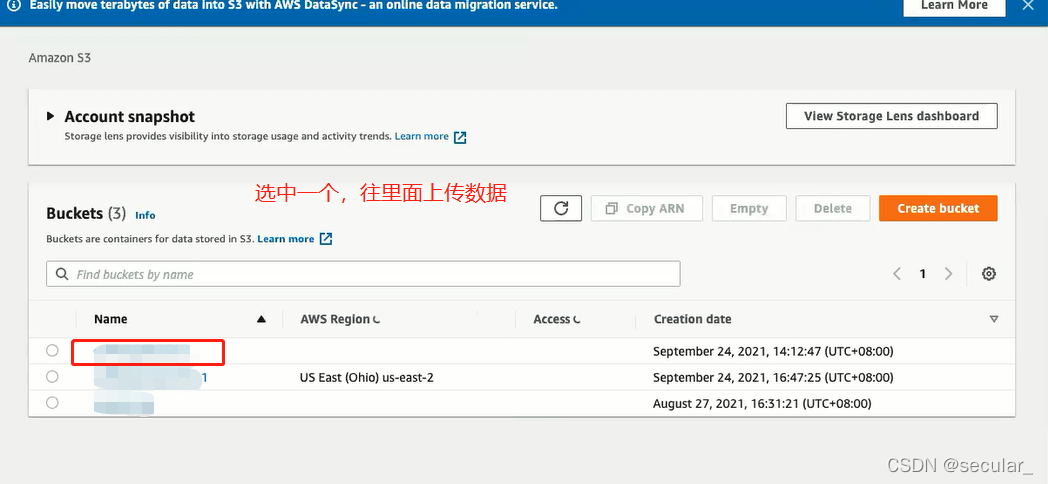The width and height of the screenshot is (1048, 484).
Task: Click the banner's Learn More button
Action: (x=954, y=6)
